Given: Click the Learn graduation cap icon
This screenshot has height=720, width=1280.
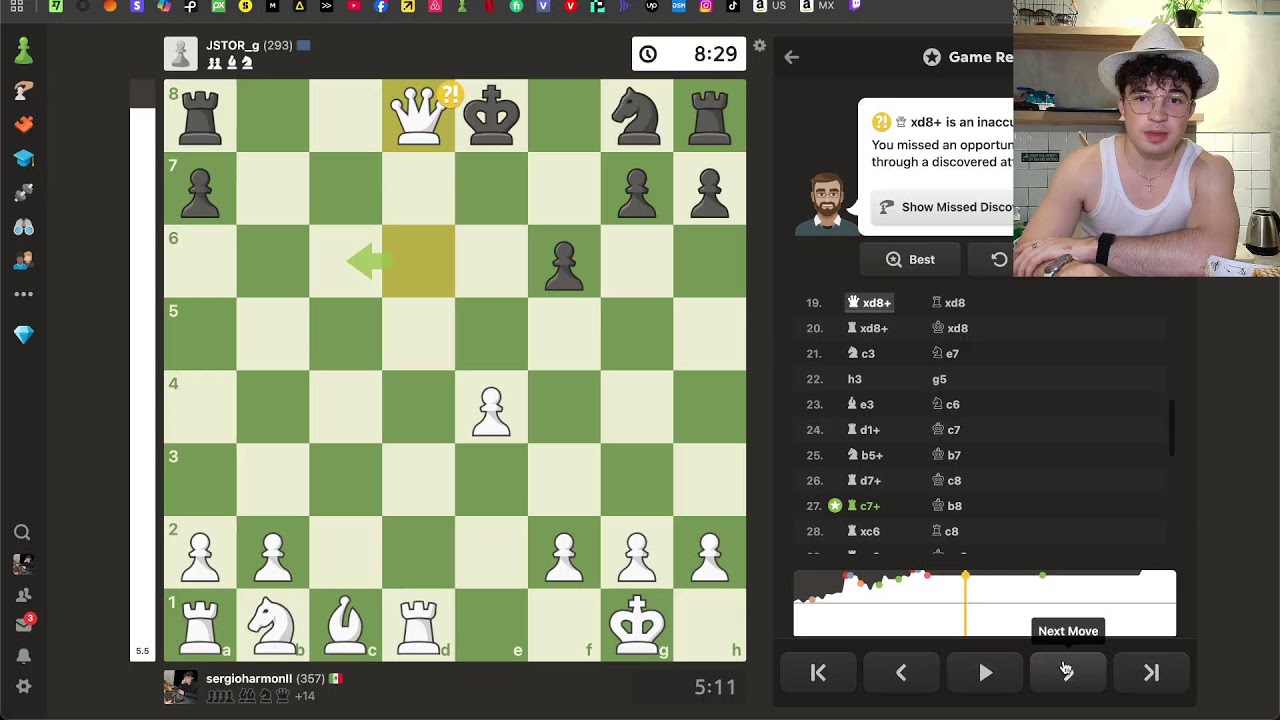Looking at the screenshot, I should click(x=24, y=159).
